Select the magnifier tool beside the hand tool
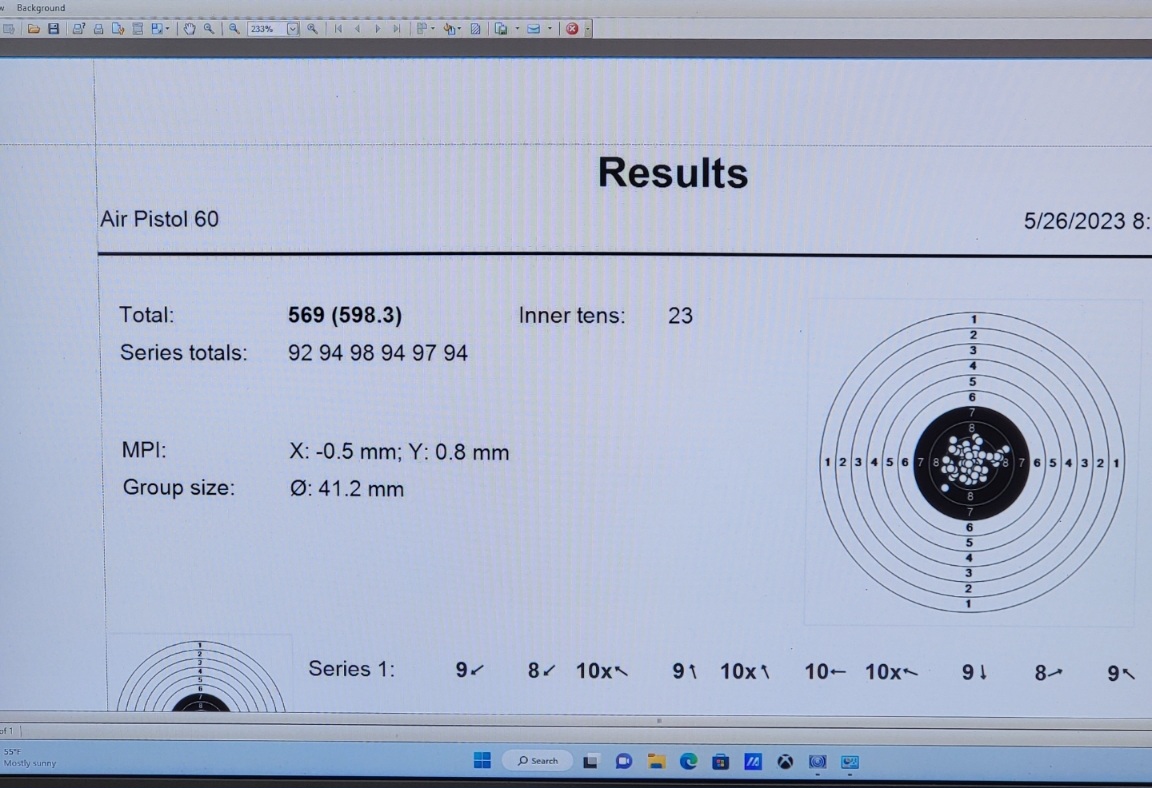Screen dimensions: 1152x788 209,29
